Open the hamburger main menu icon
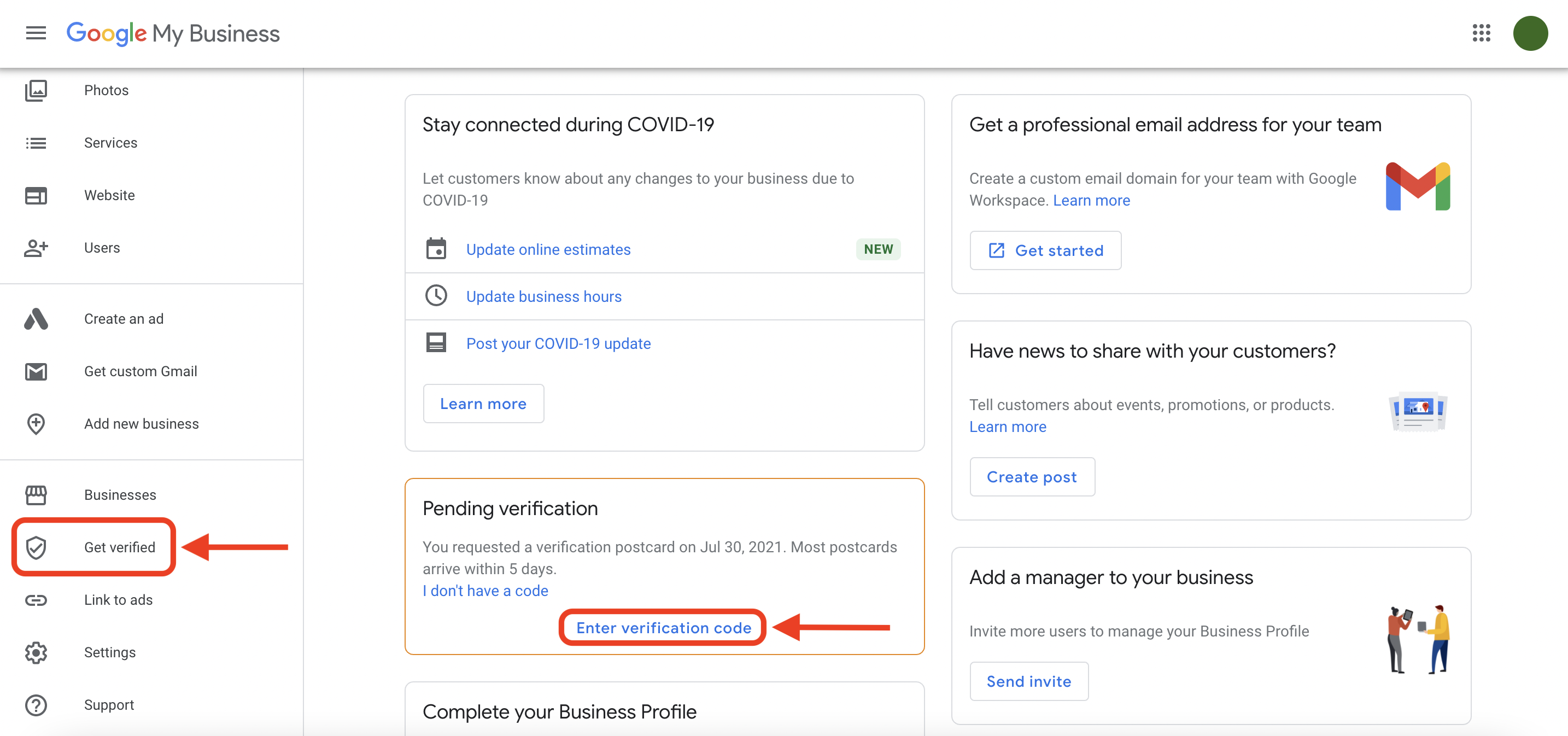Screen dimensions: 1568x736 click(36, 33)
